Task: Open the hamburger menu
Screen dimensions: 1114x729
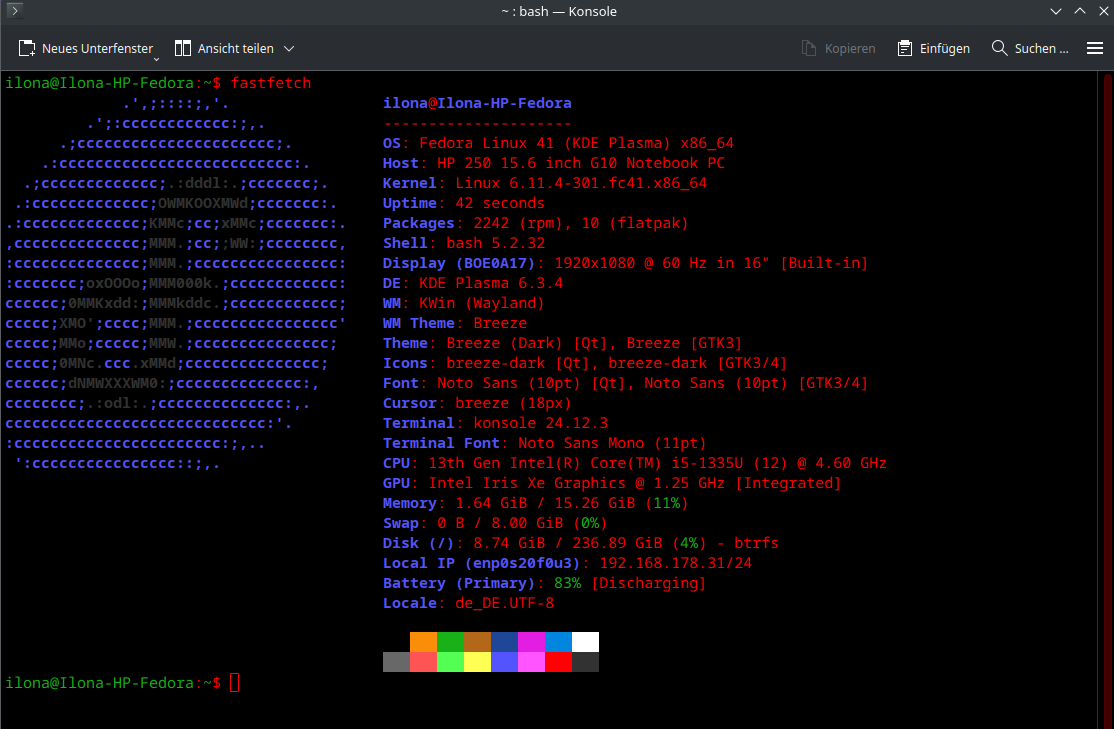Action: tap(1095, 48)
